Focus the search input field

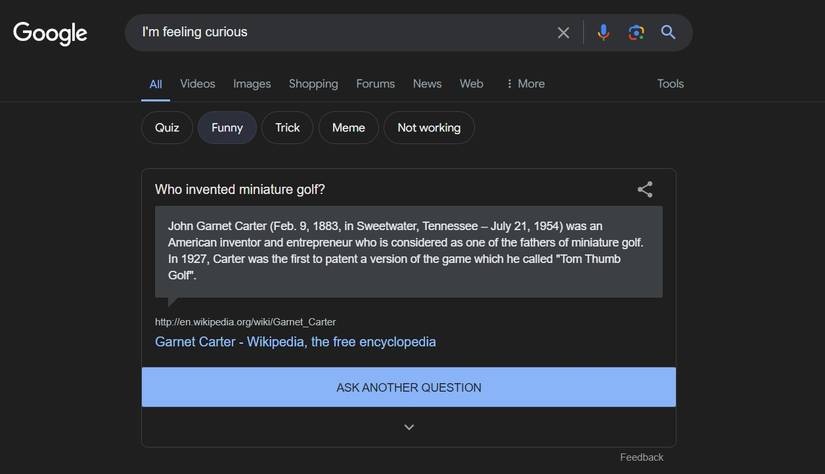(x=340, y=33)
